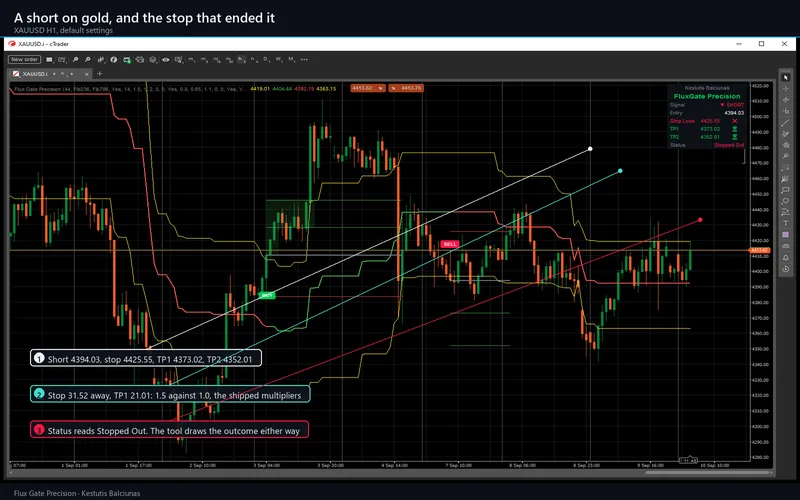Click the current price label 4413.62 on axis
Viewport: 800px width, 500px height.
tap(759, 250)
